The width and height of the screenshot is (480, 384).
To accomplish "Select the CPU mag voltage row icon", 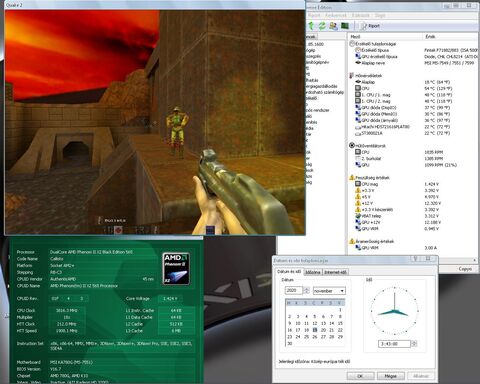I will (358, 184).
